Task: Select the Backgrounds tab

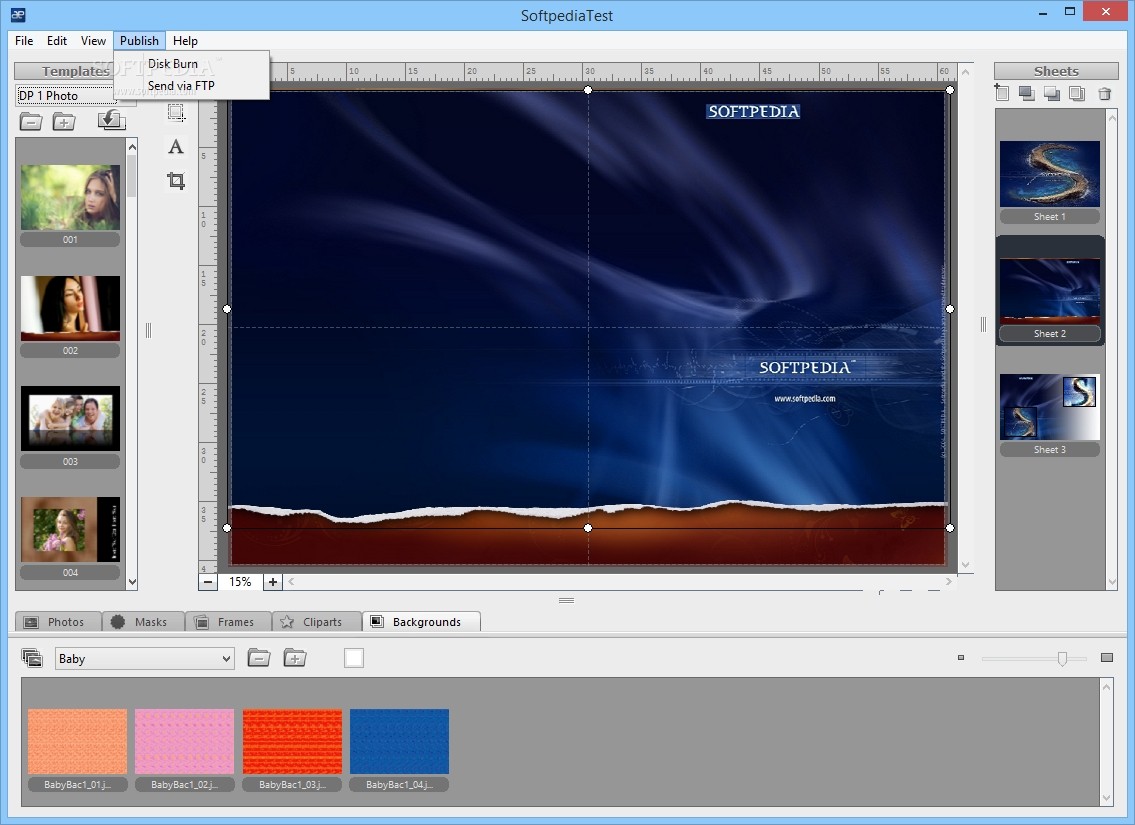Action: [x=421, y=622]
